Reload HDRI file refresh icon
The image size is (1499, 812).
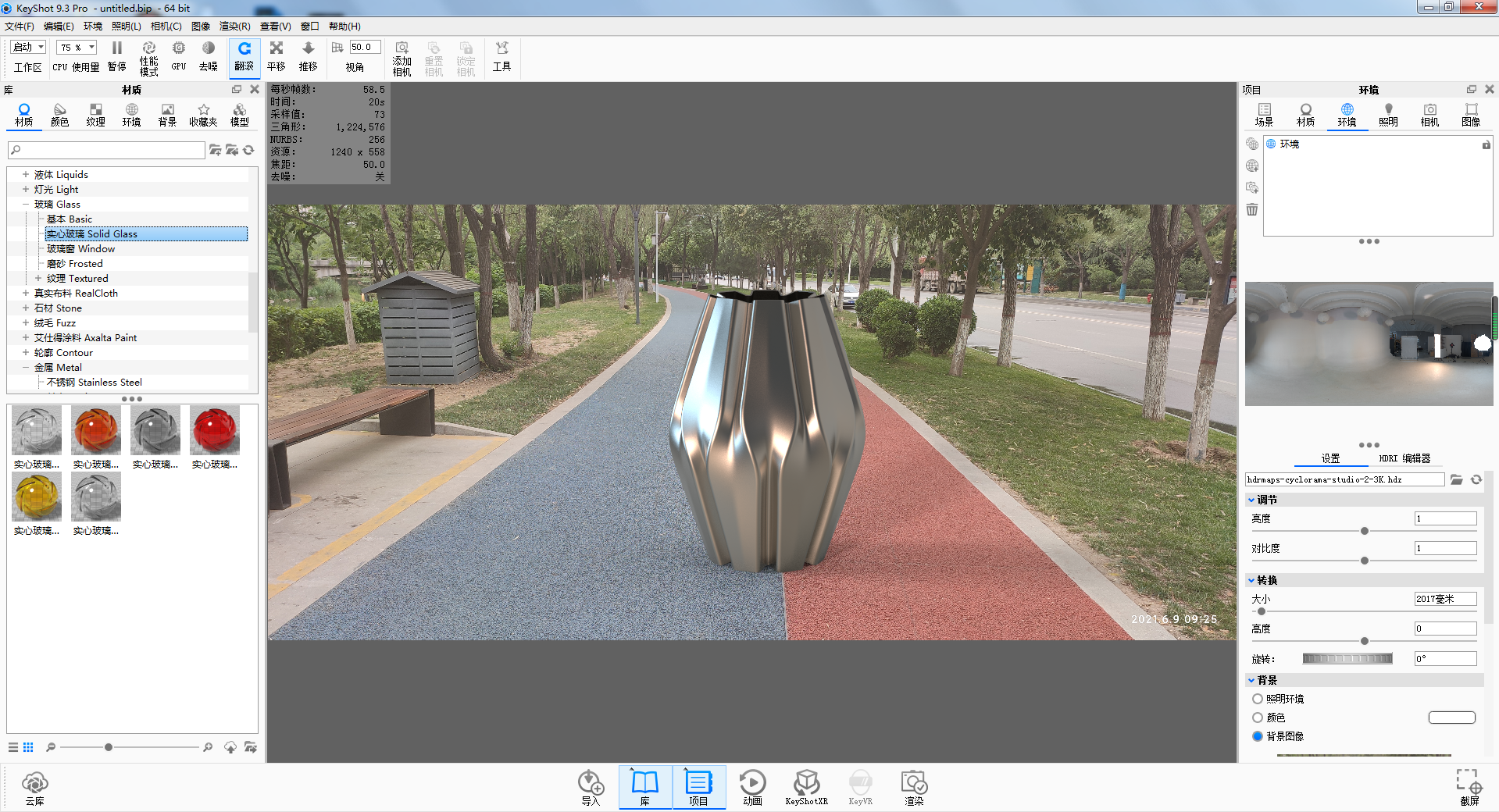click(x=1476, y=479)
